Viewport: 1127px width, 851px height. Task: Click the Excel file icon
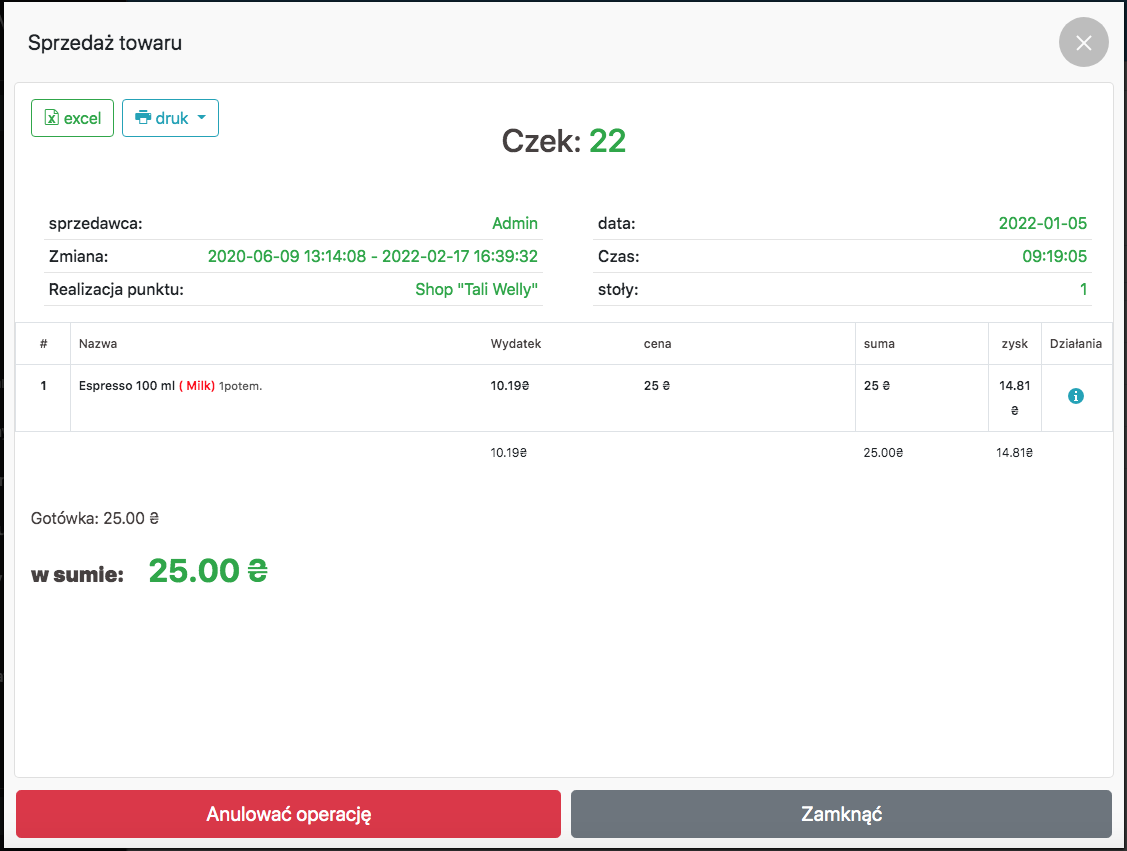click(53, 118)
